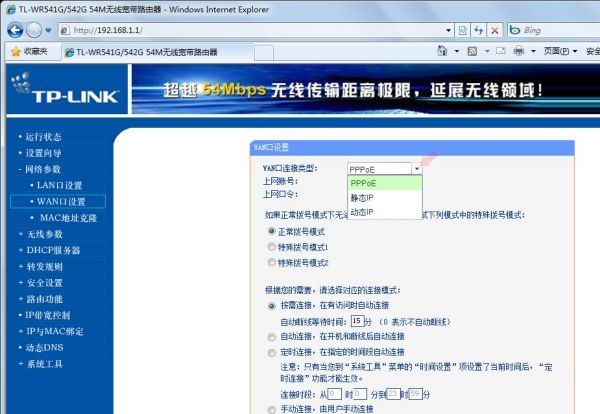This screenshot has height=414, width=600.
Task: Open IP带宽控制 in sidebar
Action: 47,315
